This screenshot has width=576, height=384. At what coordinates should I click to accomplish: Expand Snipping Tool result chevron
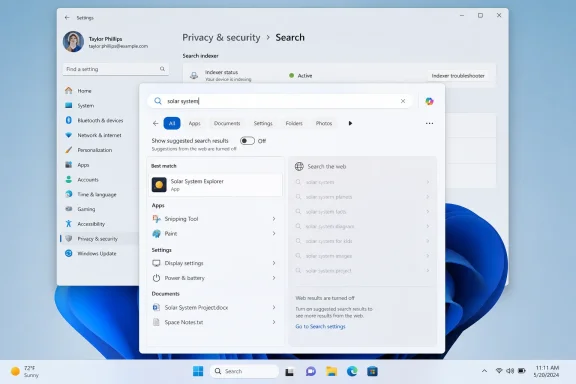click(274, 219)
